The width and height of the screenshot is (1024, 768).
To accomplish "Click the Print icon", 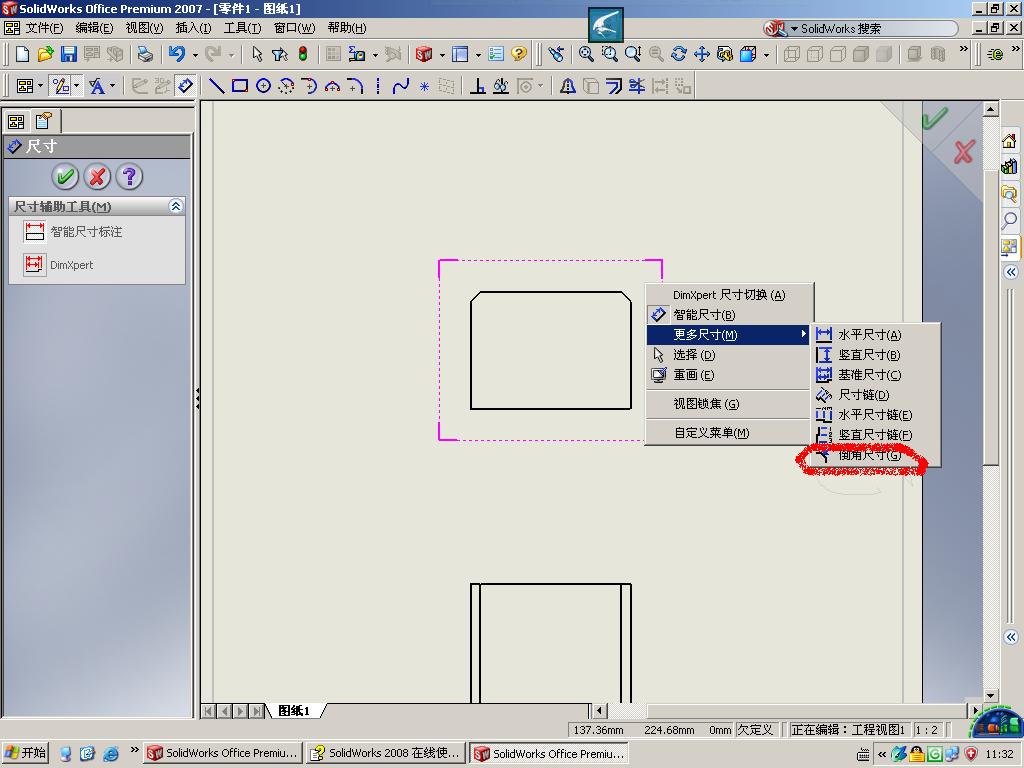I will [x=145, y=54].
